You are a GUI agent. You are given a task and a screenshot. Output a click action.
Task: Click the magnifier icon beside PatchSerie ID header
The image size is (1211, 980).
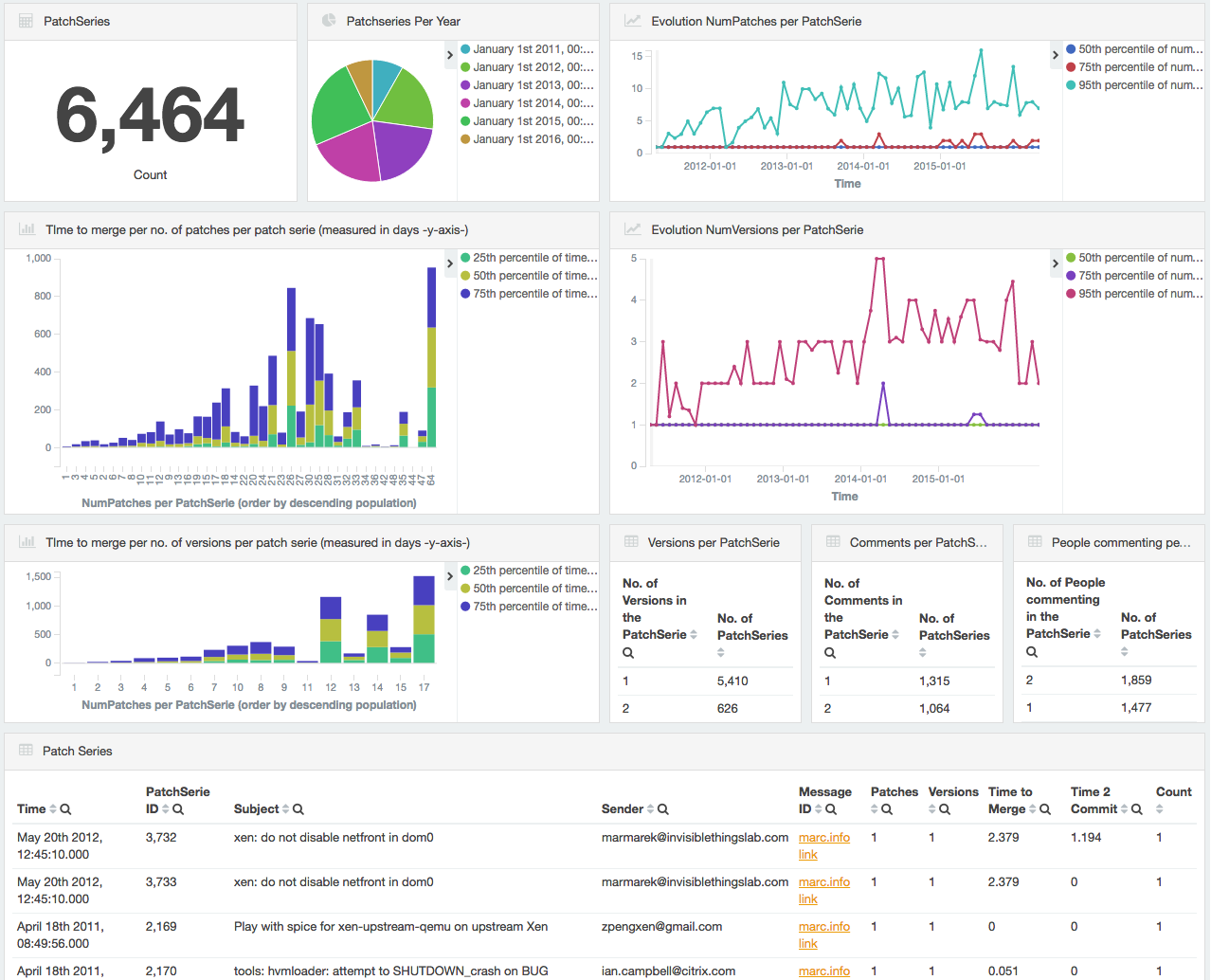(x=178, y=809)
